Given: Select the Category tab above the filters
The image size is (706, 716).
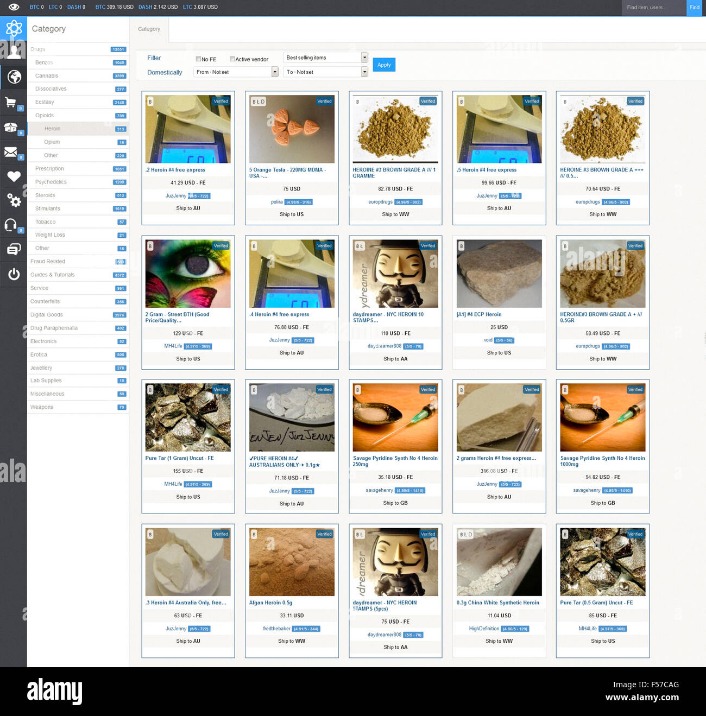Looking at the screenshot, I should click(149, 29).
